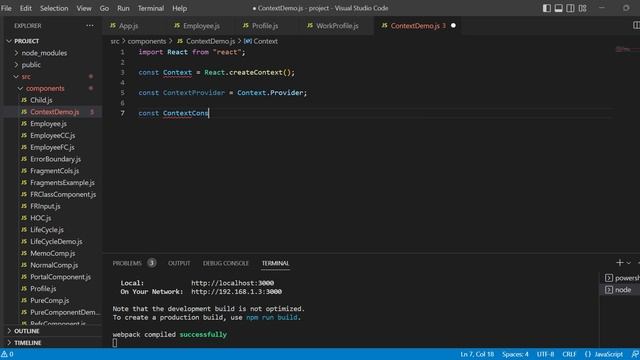Open NormalComp.js file
The width and height of the screenshot is (640, 360).
pyautogui.click(x=54, y=265)
